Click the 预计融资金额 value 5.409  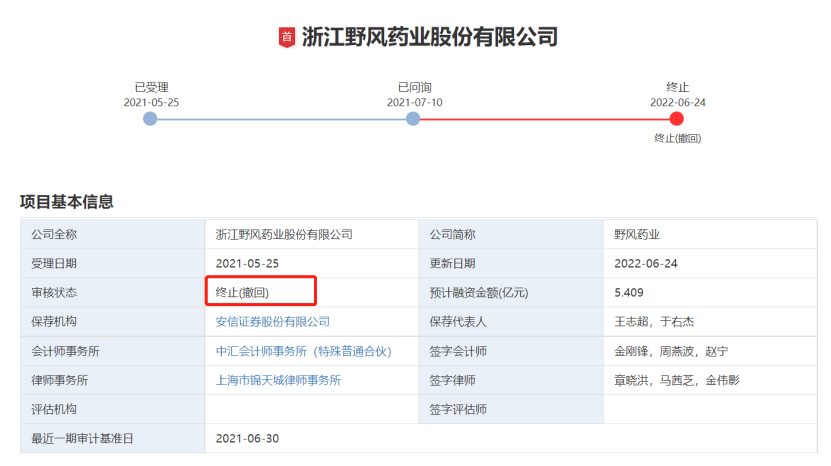point(629,293)
